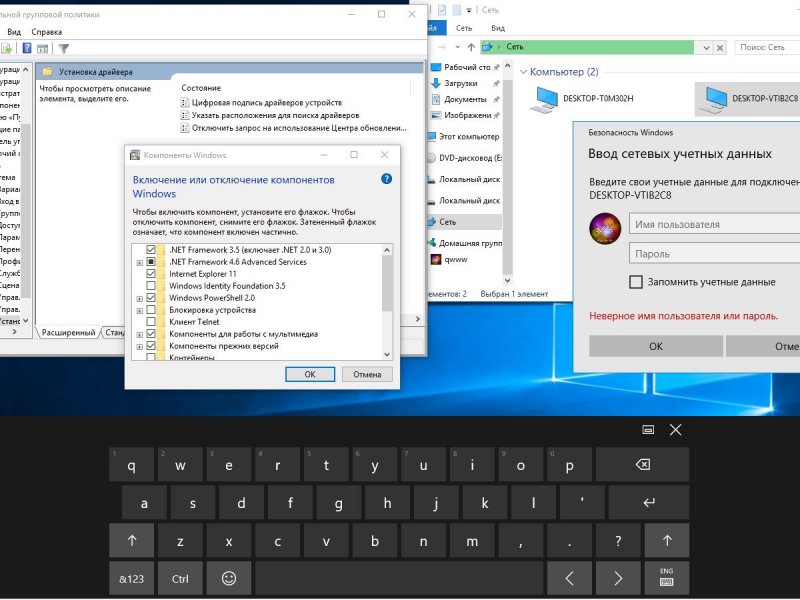Tap the Ctrl key on touch keyboard
Image resolution: width=800 pixels, height=600 pixels.
180,578
